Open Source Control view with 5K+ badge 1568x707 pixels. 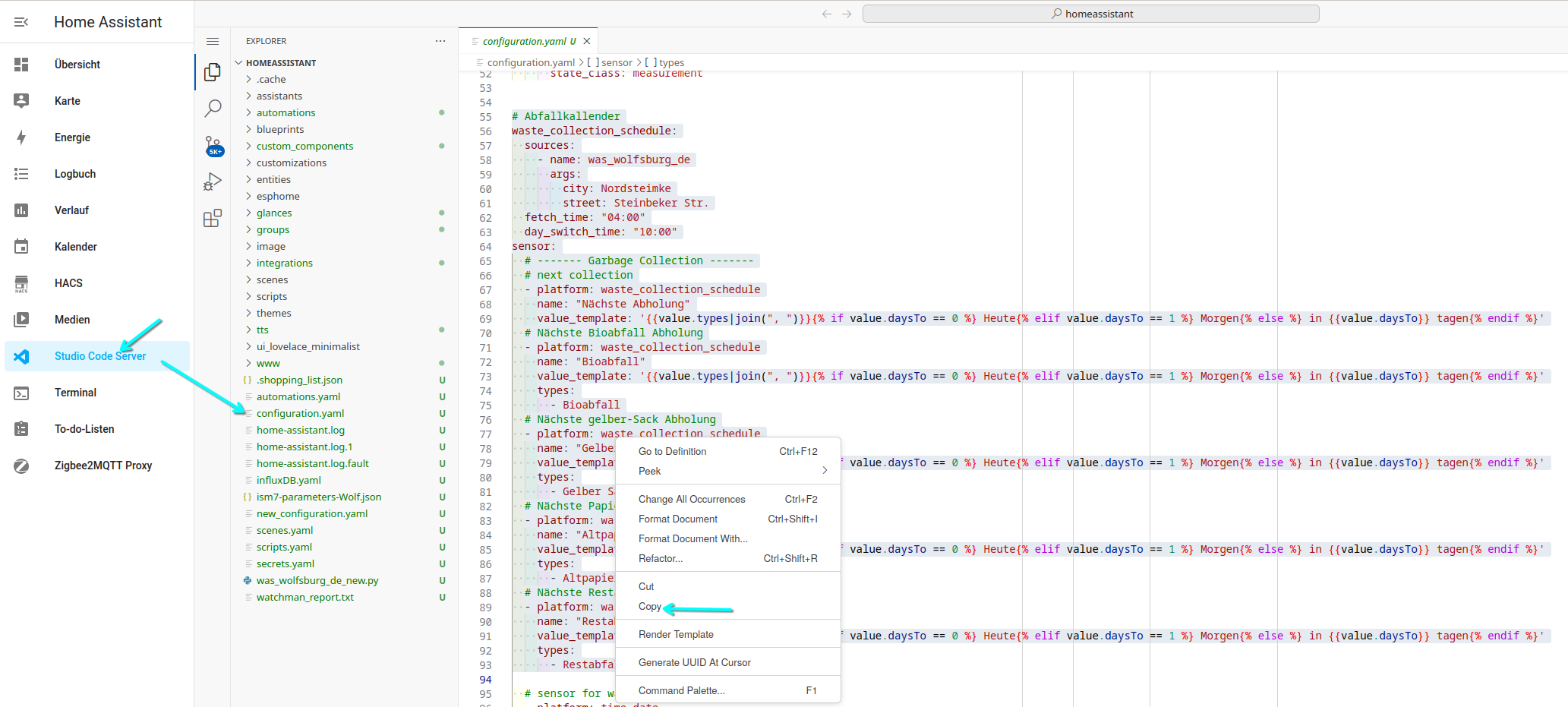tap(213, 145)
